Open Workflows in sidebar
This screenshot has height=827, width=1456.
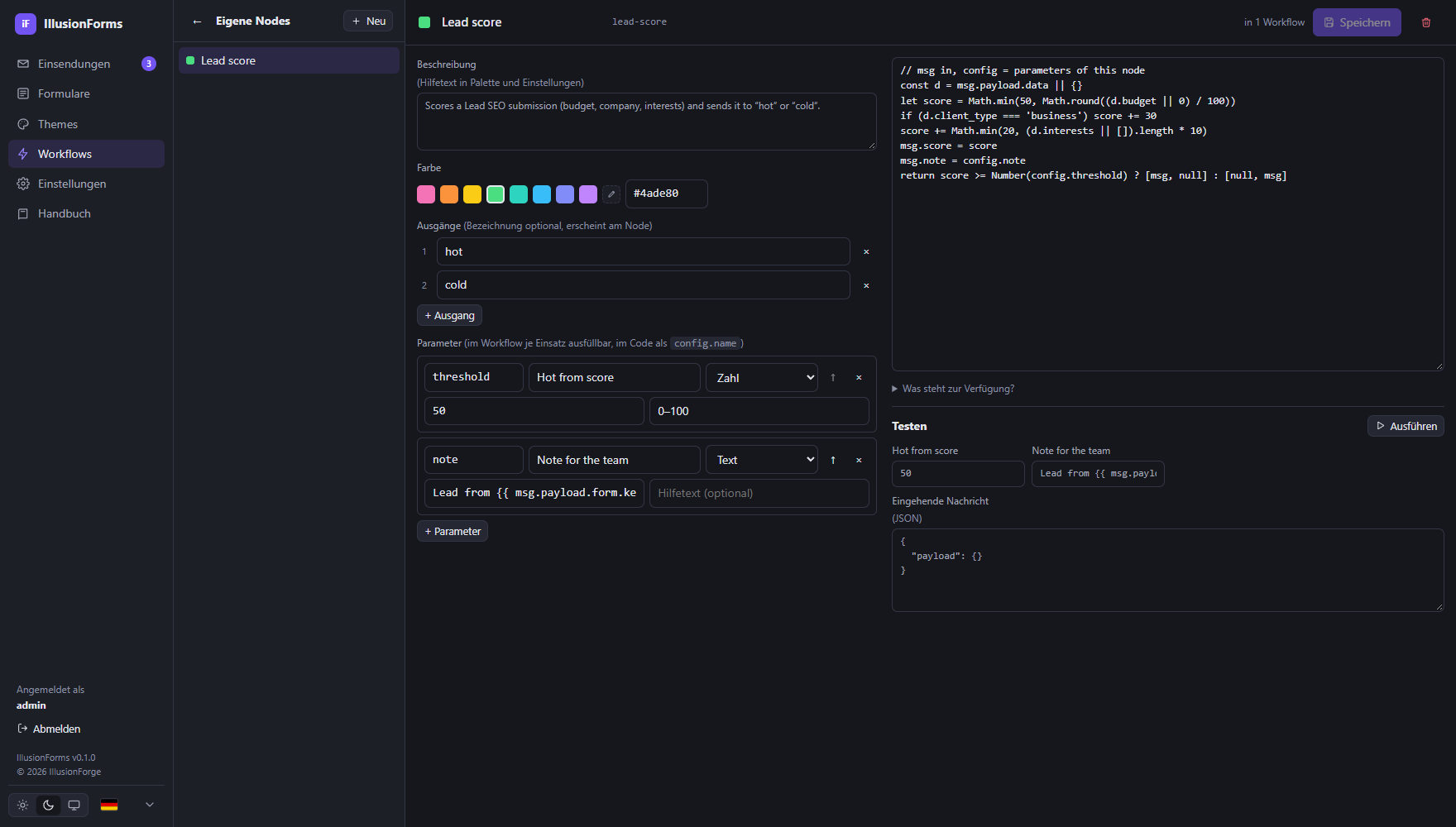pos(86,154)
